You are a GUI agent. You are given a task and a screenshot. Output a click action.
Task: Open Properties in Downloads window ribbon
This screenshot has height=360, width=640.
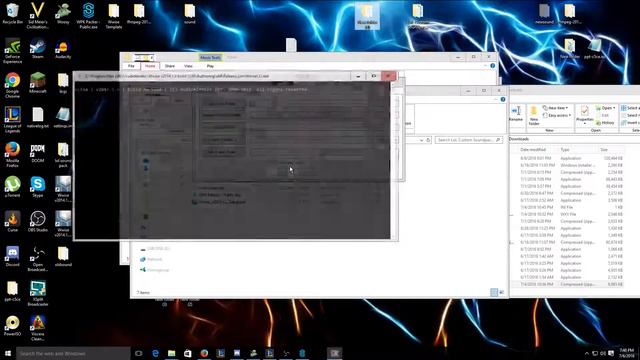pos(584,114)
